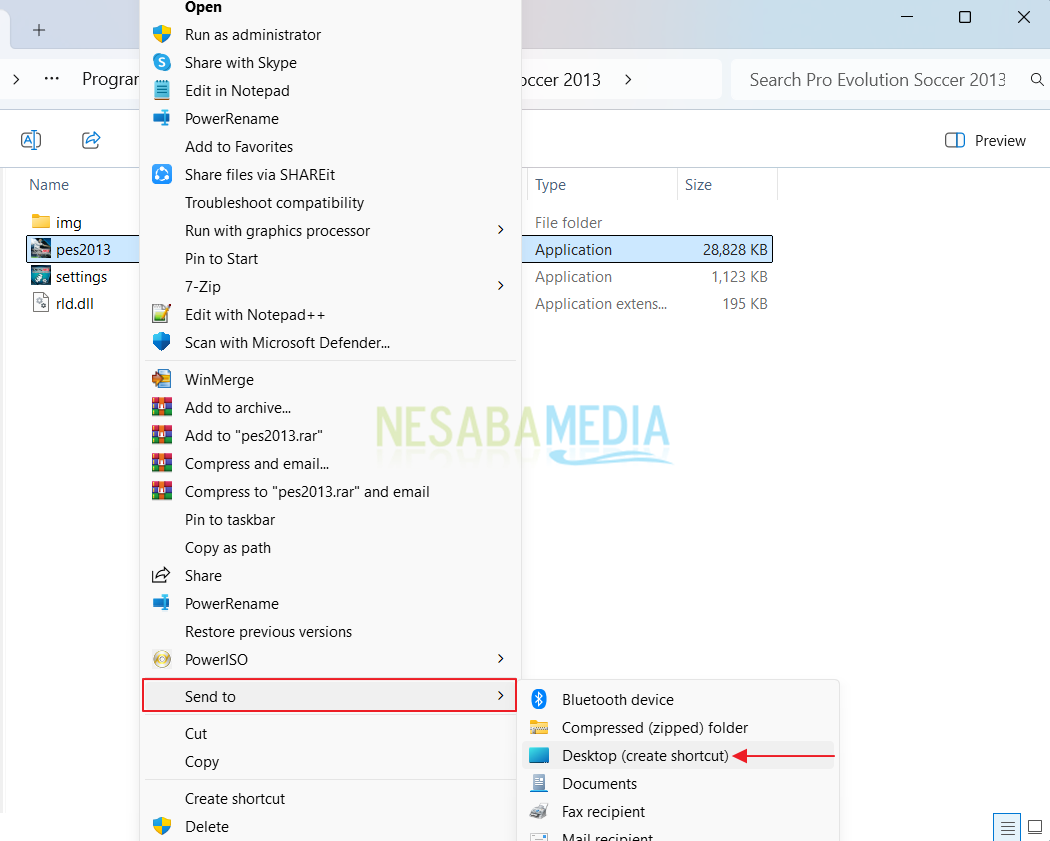Click the Run as administrator shield icon

point(162,34)
